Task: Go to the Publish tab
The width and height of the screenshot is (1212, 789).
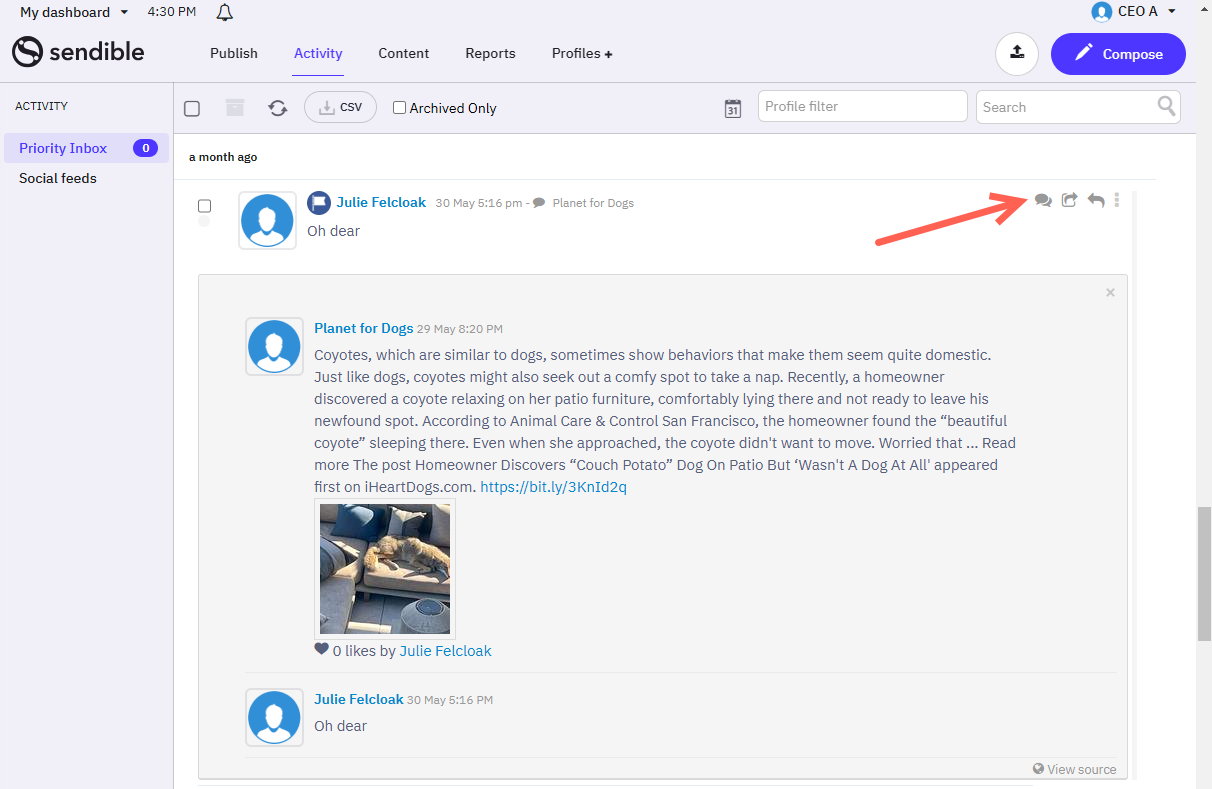Action: pos(234,53)
